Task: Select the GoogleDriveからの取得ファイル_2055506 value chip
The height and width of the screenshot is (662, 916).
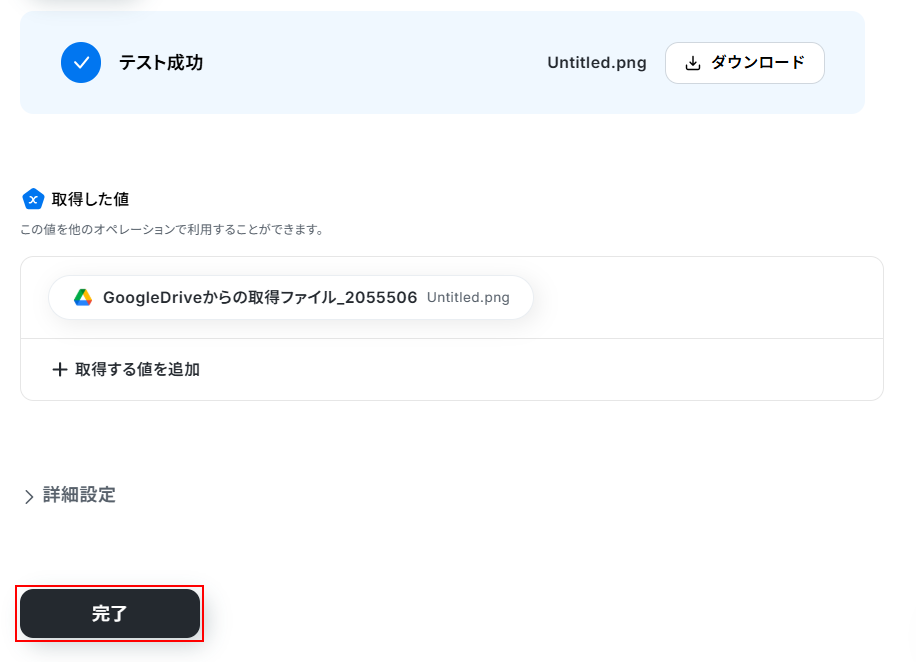Action: tap(291, 297)
